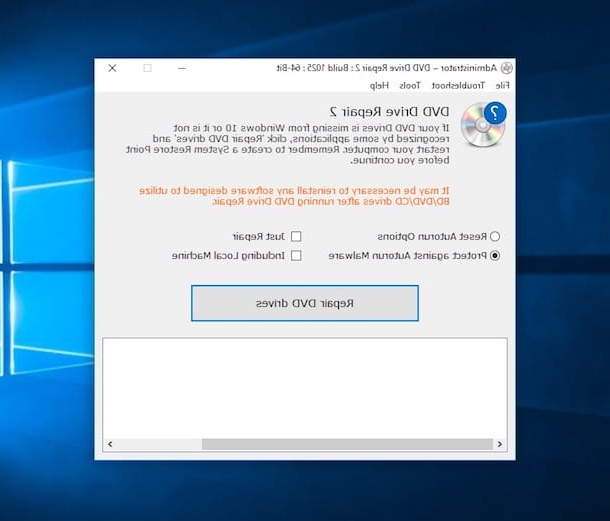Click the Repair DVD drives button
The image size is (610, 521).
[305, 303]
